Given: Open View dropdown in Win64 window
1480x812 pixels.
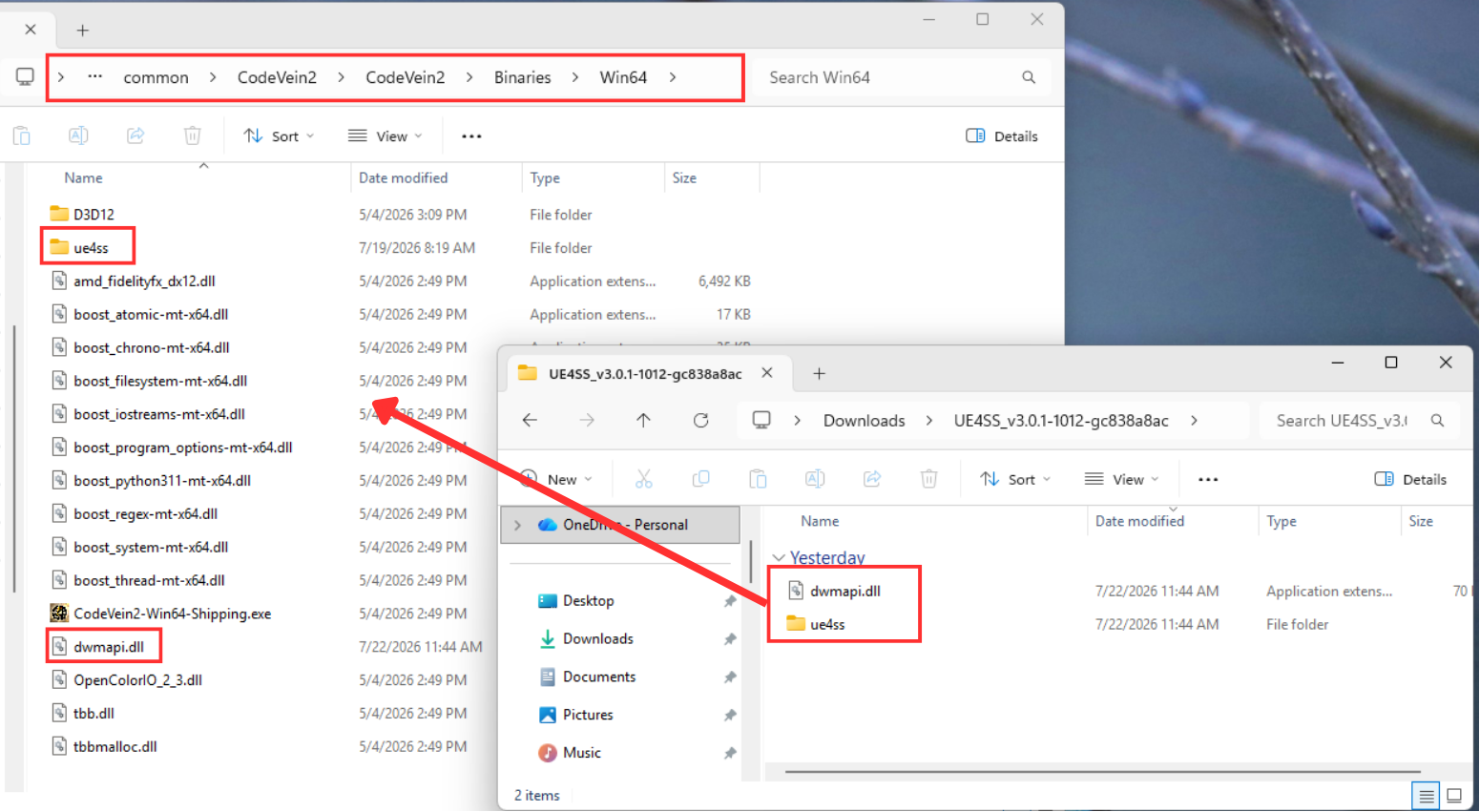Looking at the screenshot, I should click(x=386, y=136).
